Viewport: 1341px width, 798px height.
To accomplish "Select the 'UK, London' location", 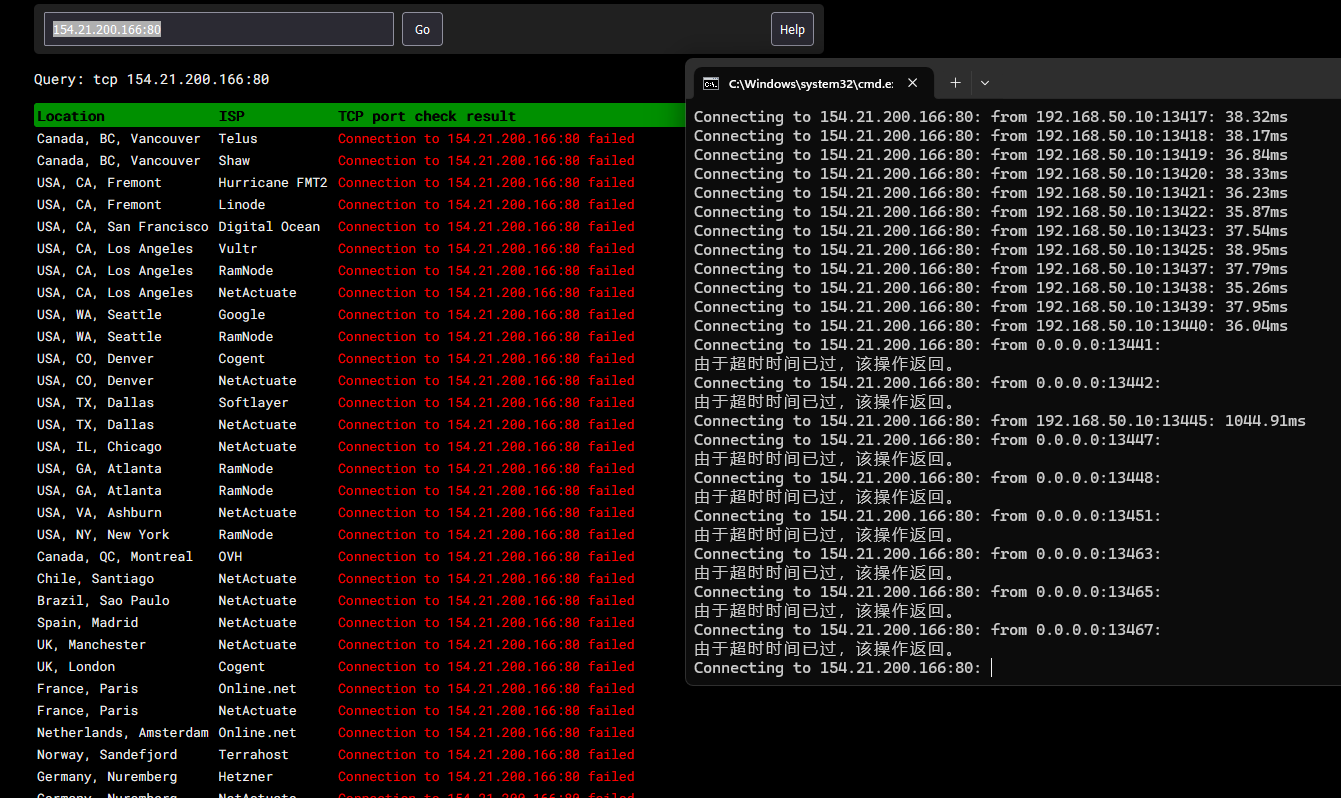I will 76,667.
